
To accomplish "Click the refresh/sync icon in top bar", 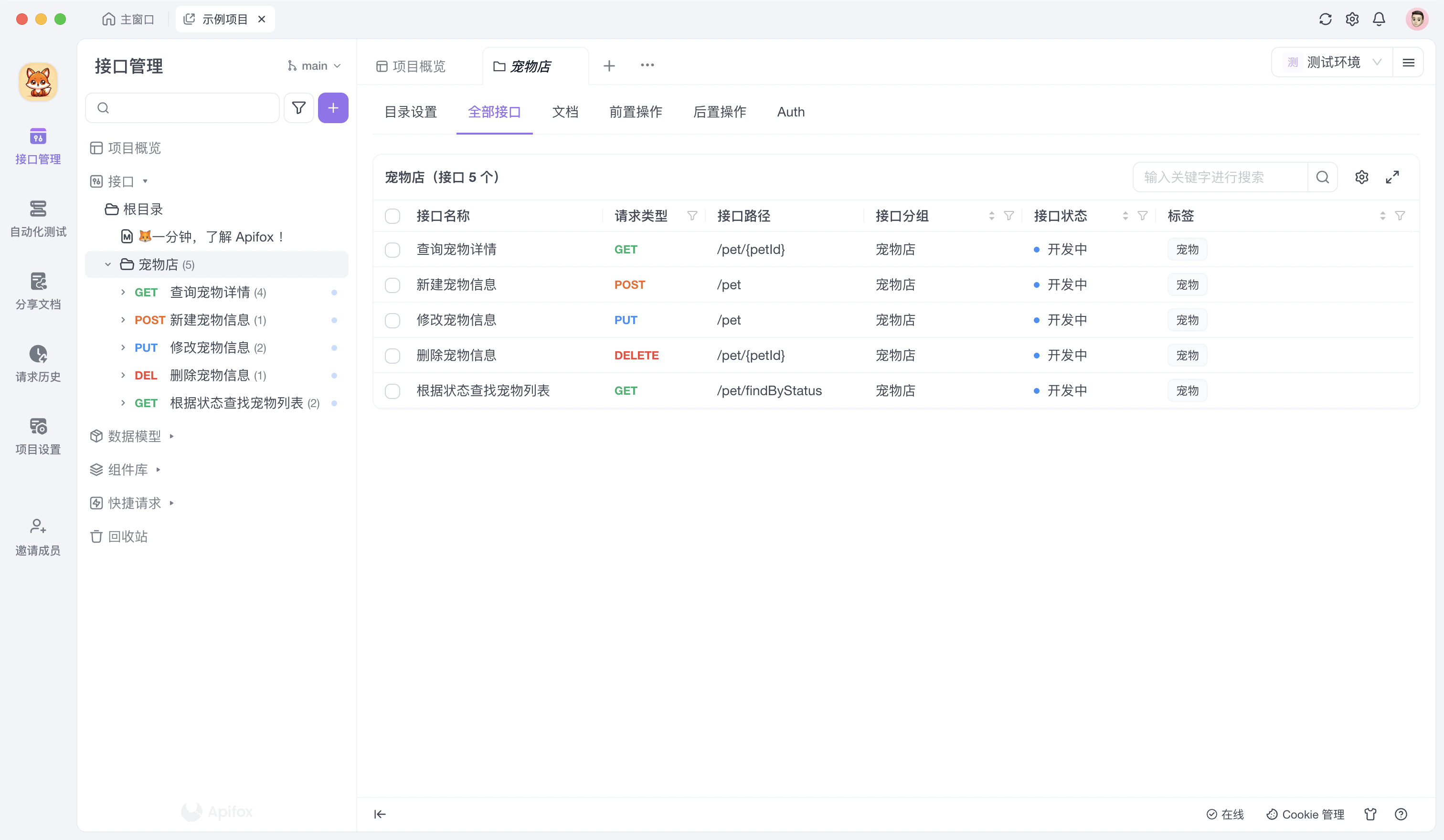I will tap(1325, 19).
